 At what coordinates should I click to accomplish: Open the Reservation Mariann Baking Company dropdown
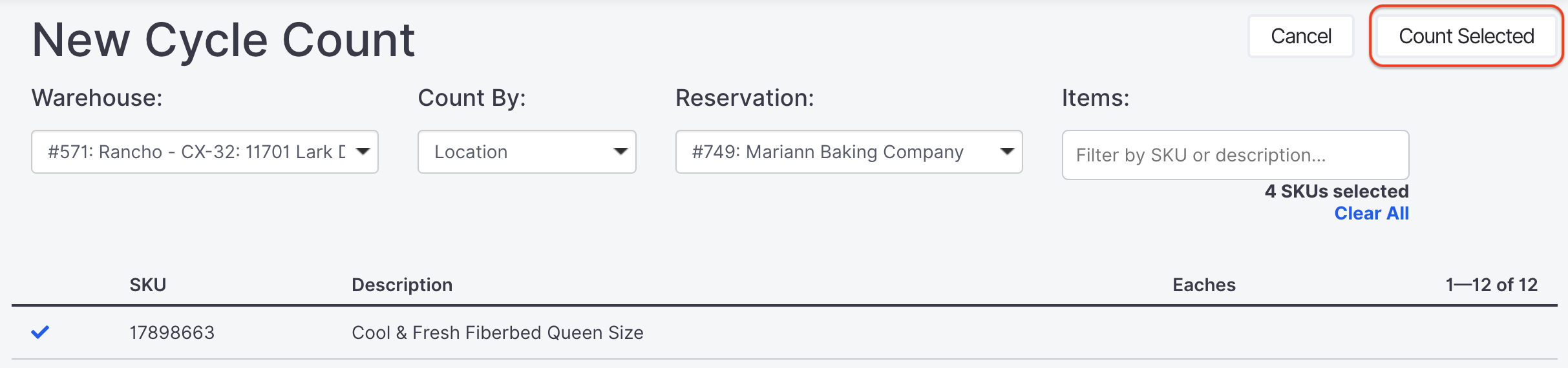pyautogui.click(x=848, y=152)
